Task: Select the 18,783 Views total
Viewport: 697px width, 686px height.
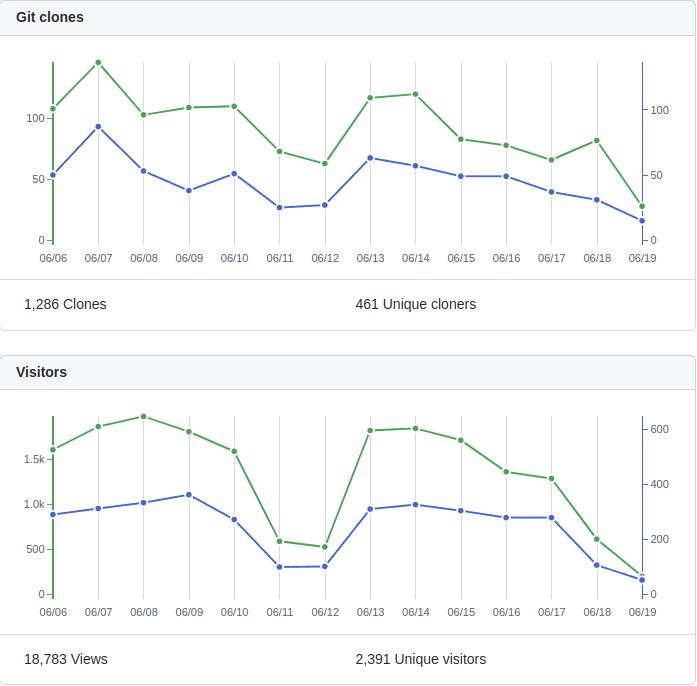Action: [x=66, y=659]
